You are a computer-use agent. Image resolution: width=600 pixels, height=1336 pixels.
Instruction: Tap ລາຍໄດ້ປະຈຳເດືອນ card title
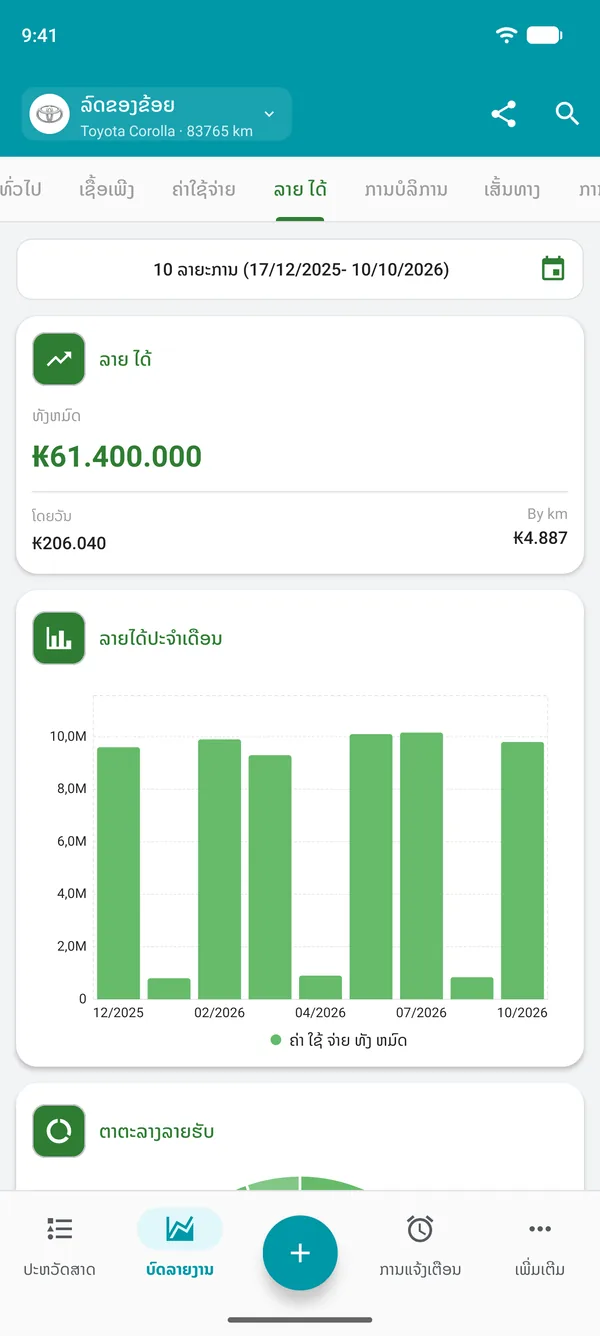(160, 638)
